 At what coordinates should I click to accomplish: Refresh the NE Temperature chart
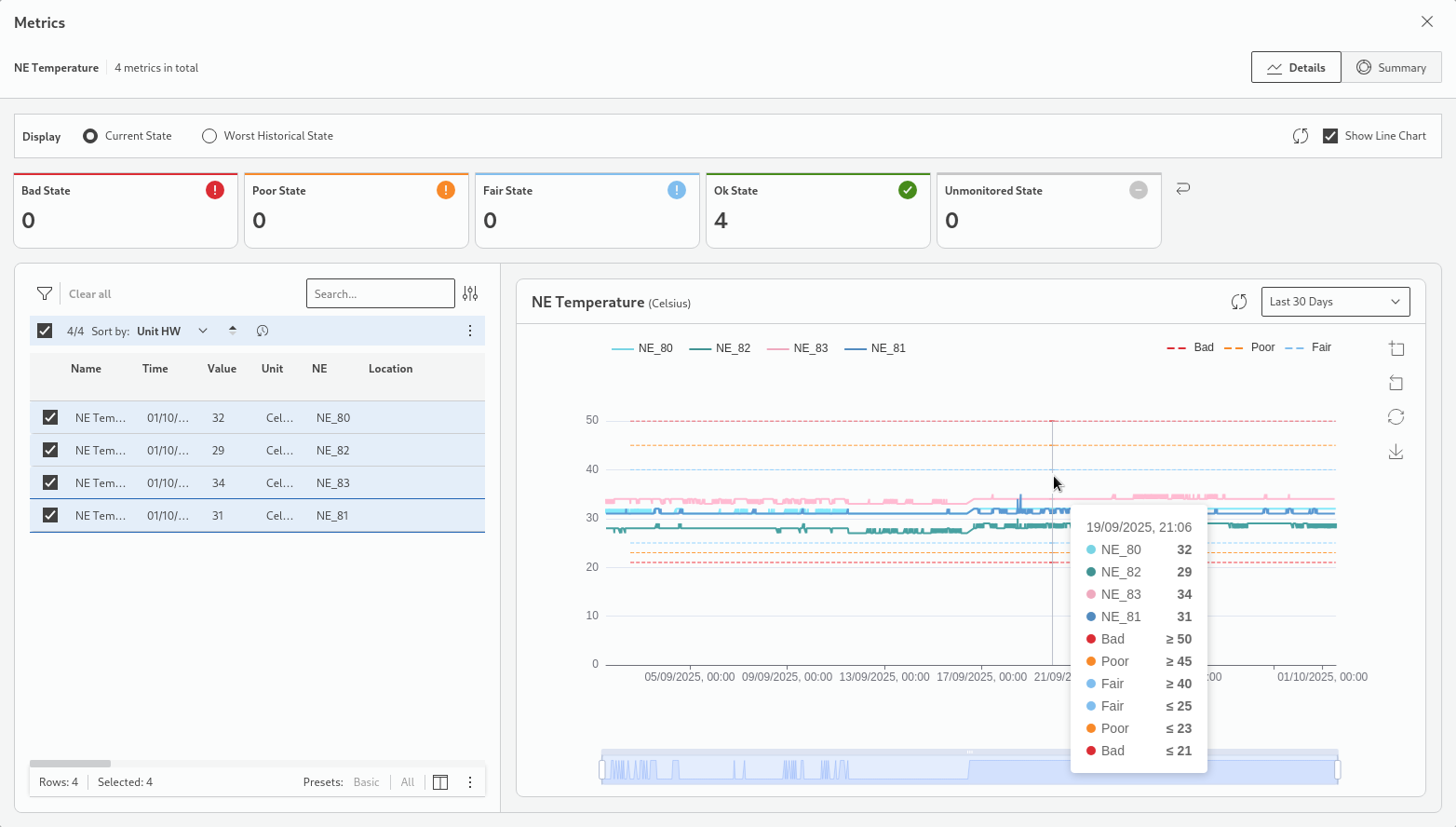click(1238, 302)
